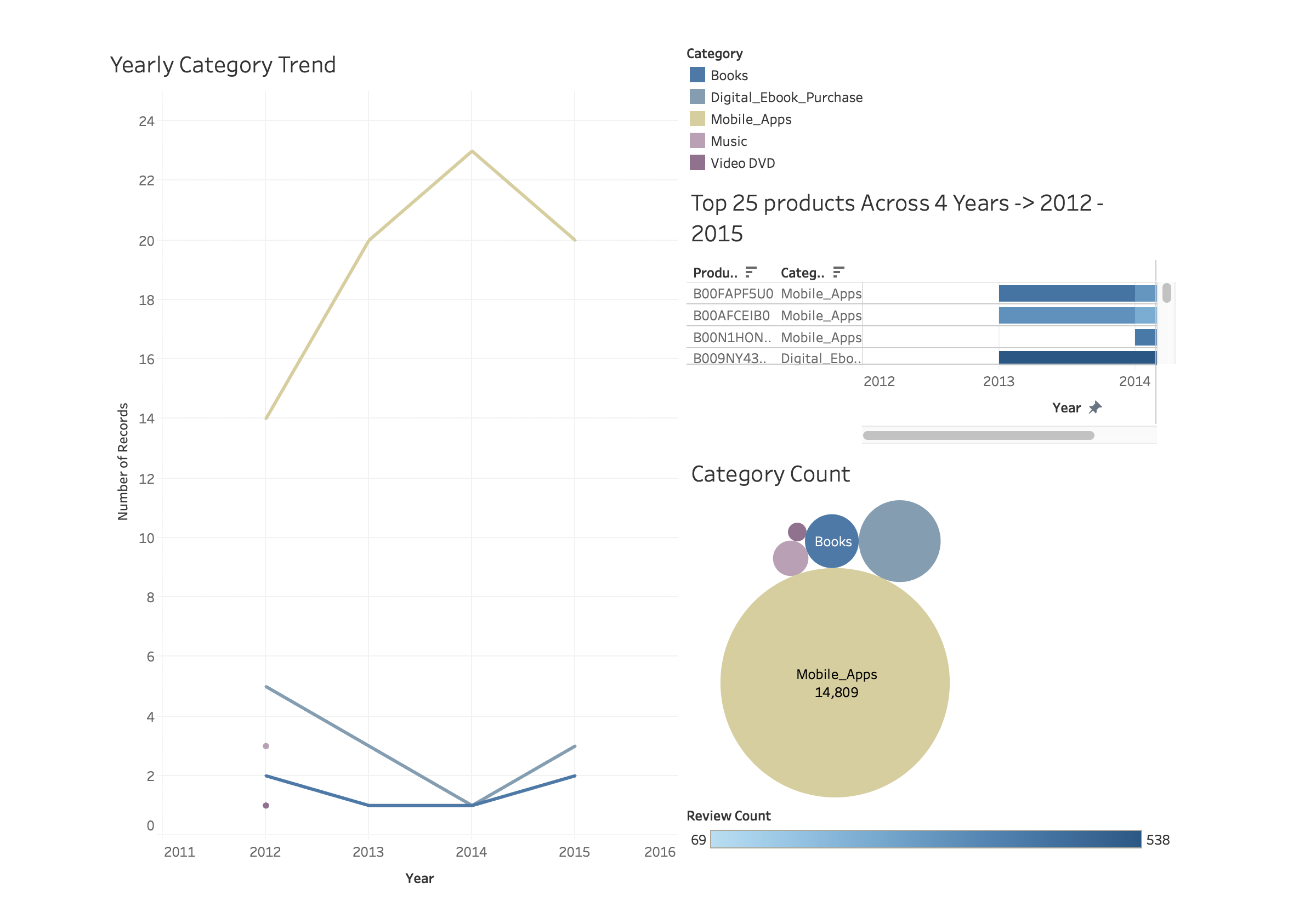This screenshot has height=917, width=1316.
Task: Click the Mobile_Apps line peak at 2014
Action: [x=471, y=151]
